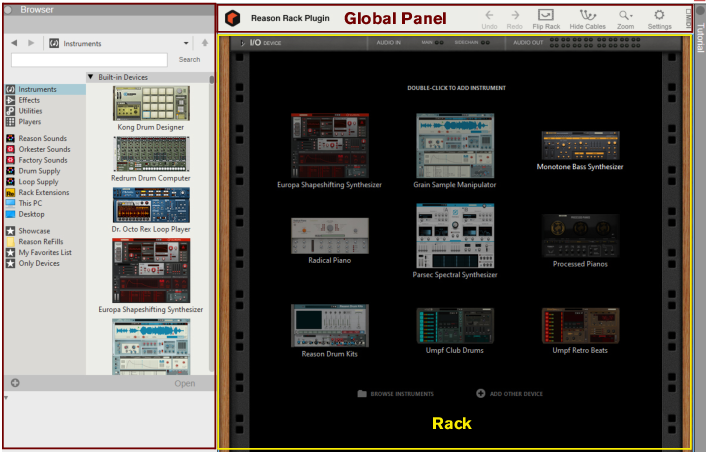The height and width of the screenshot is (452, 709).
Task: Go up one folder level
Action: (205, 43)
